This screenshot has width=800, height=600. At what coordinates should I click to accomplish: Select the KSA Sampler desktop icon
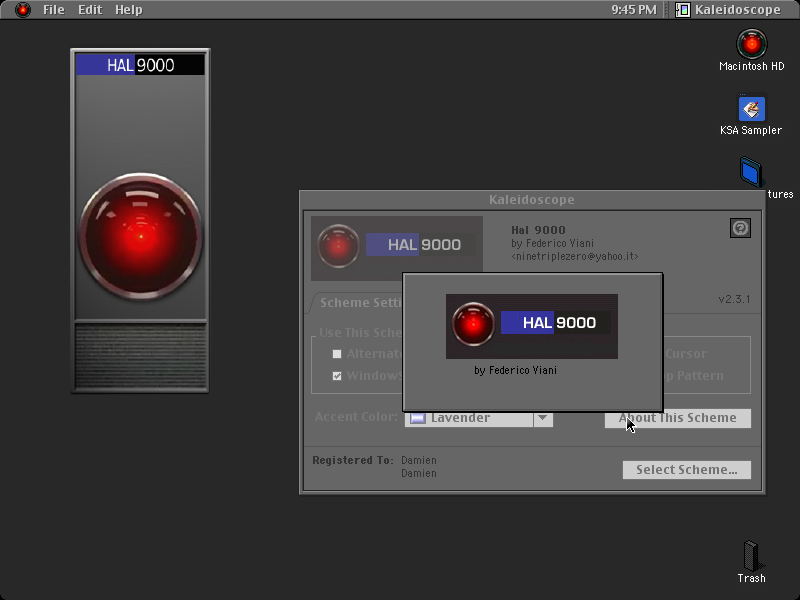752,109
